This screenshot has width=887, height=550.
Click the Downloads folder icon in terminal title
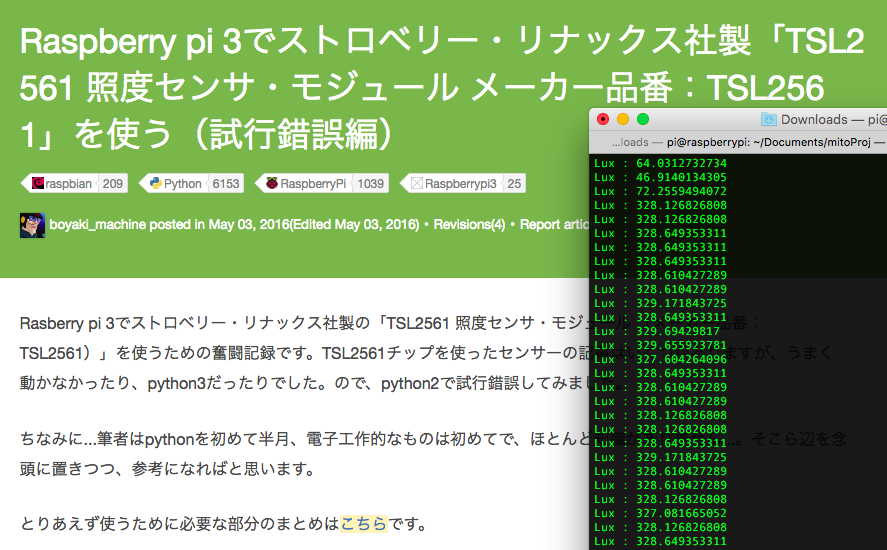coord(768,119)
